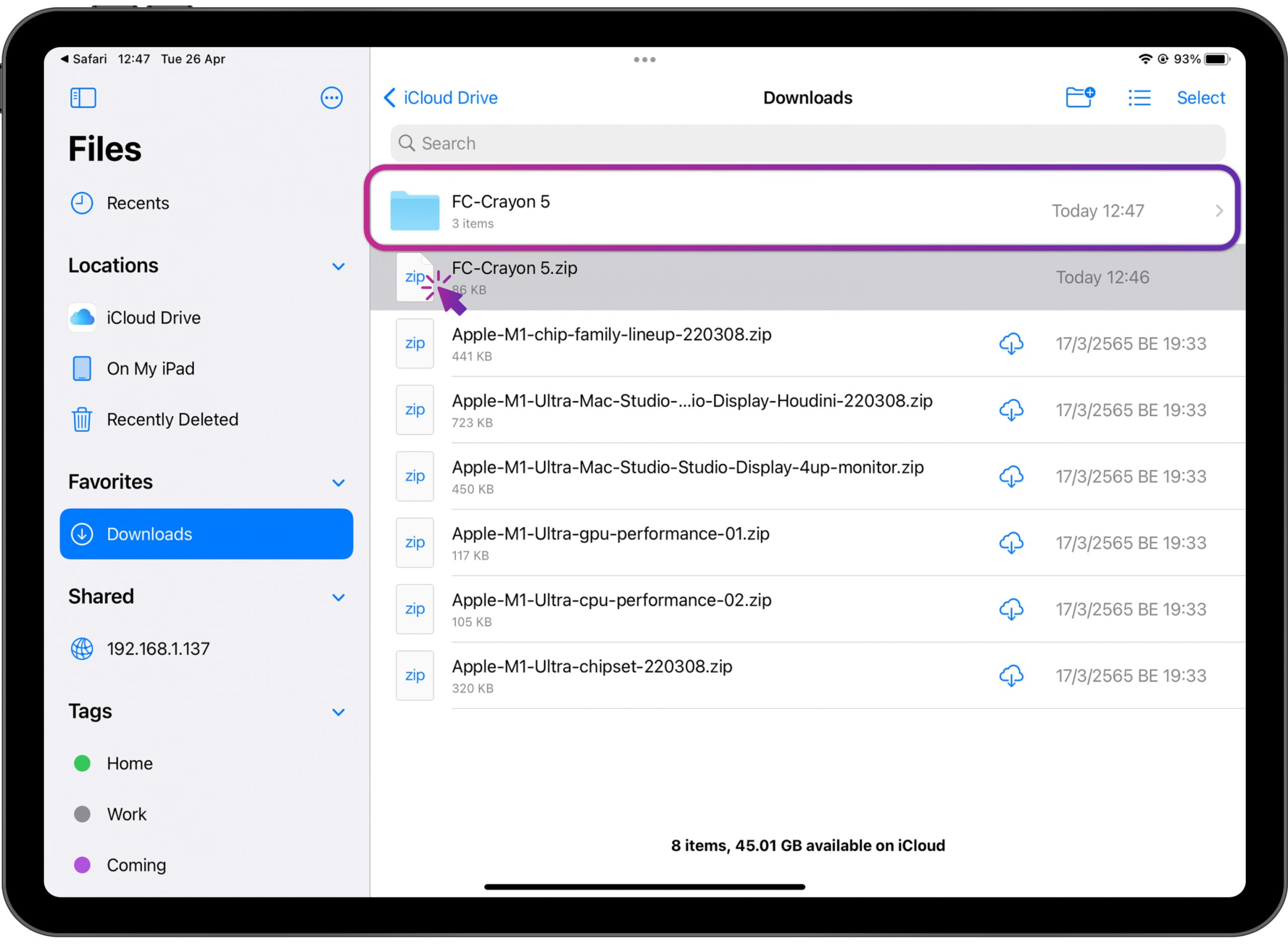1288x944 pixels.
Task: Filter by the green Home tag
Action: pos(129,763)
